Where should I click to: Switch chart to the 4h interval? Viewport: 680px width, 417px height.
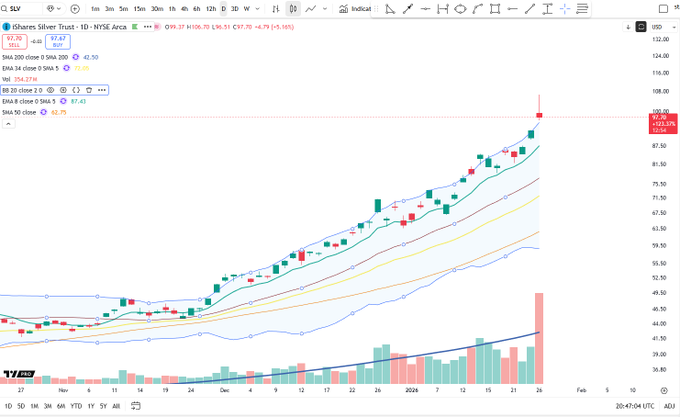point(184,9)
